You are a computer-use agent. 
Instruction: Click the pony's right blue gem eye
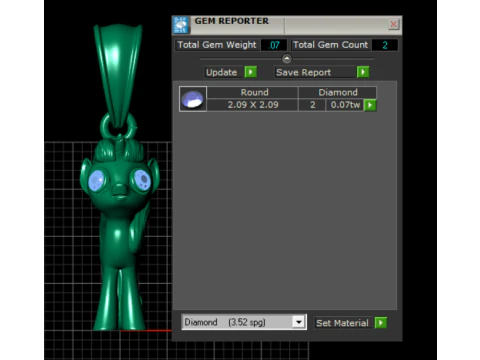pyautogui.click(x=142, y=180)
